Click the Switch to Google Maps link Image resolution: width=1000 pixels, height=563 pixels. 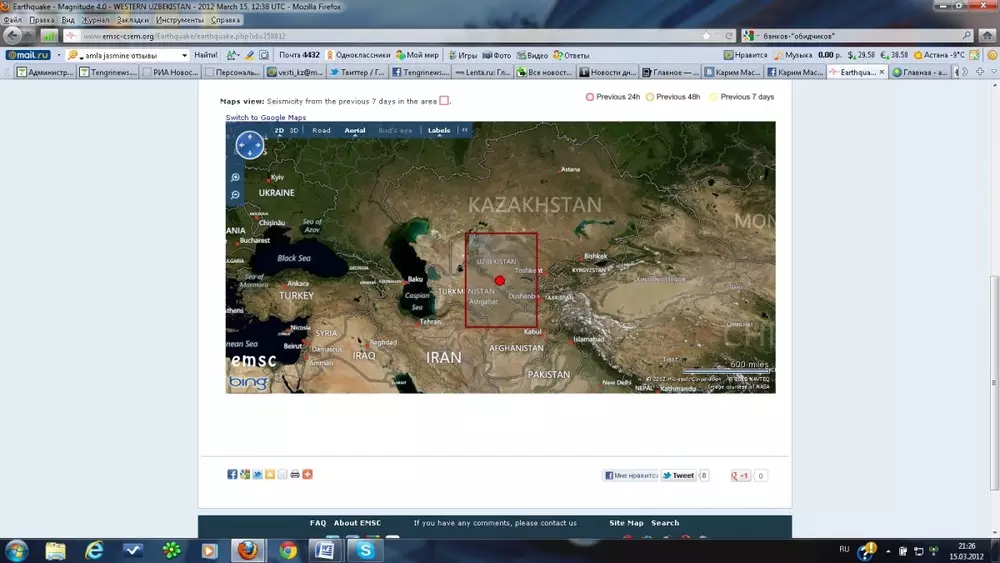click(266, 118)
